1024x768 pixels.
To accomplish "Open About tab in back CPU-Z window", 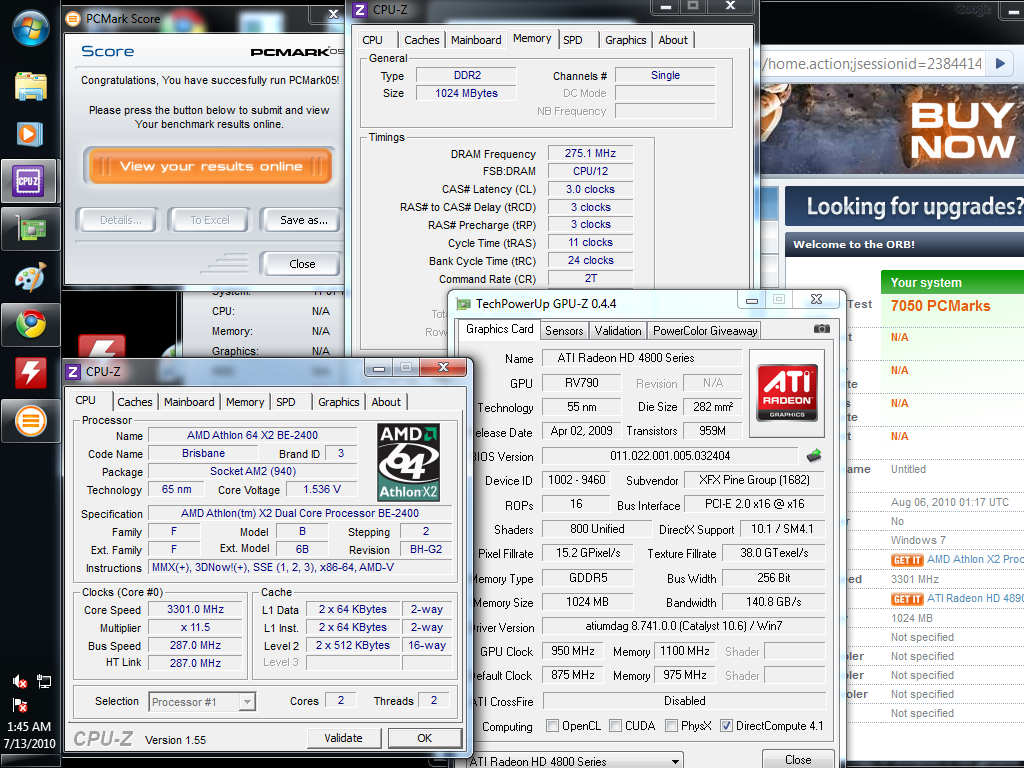I will (673, 40).
